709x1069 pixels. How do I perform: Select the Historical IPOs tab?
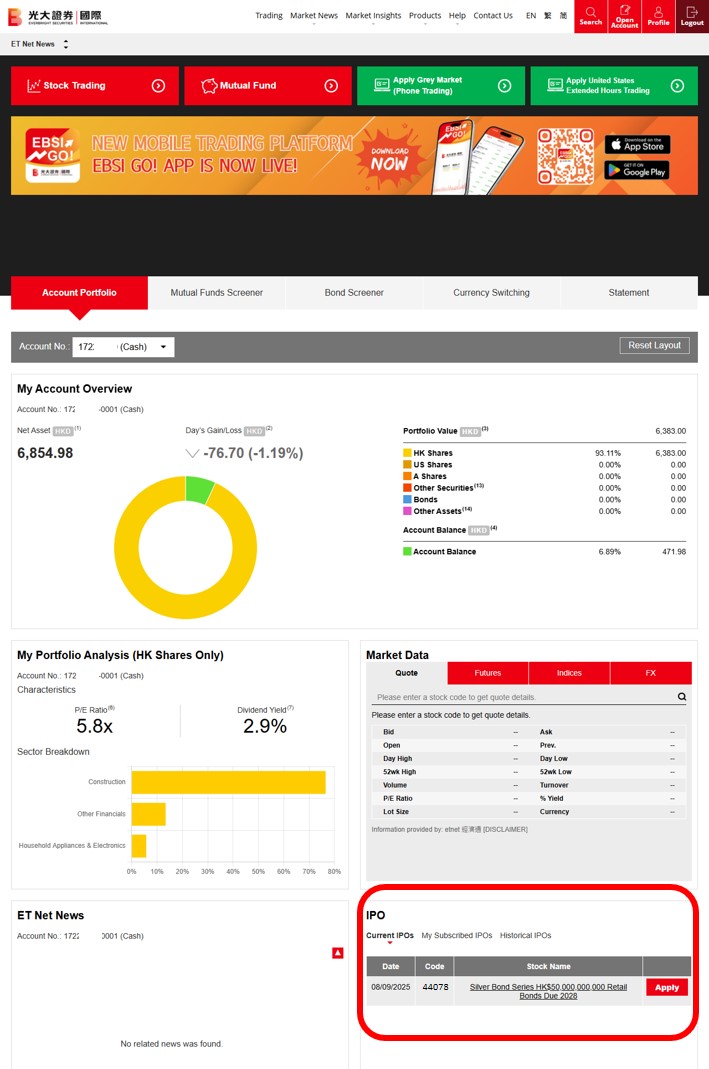pyautogui.click(x=526, y=935)
